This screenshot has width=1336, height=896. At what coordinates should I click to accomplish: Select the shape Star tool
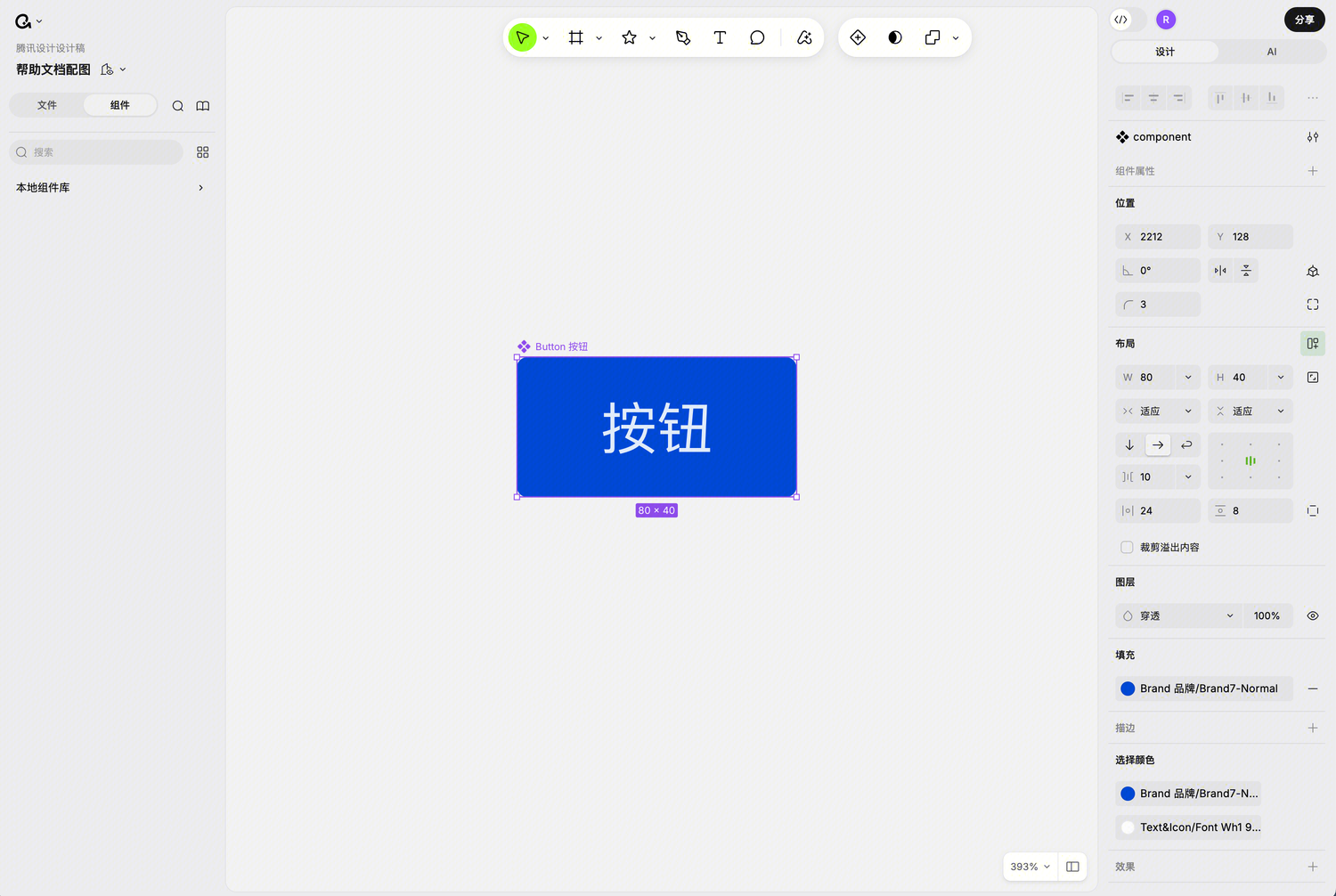click(x=629, y=37)
